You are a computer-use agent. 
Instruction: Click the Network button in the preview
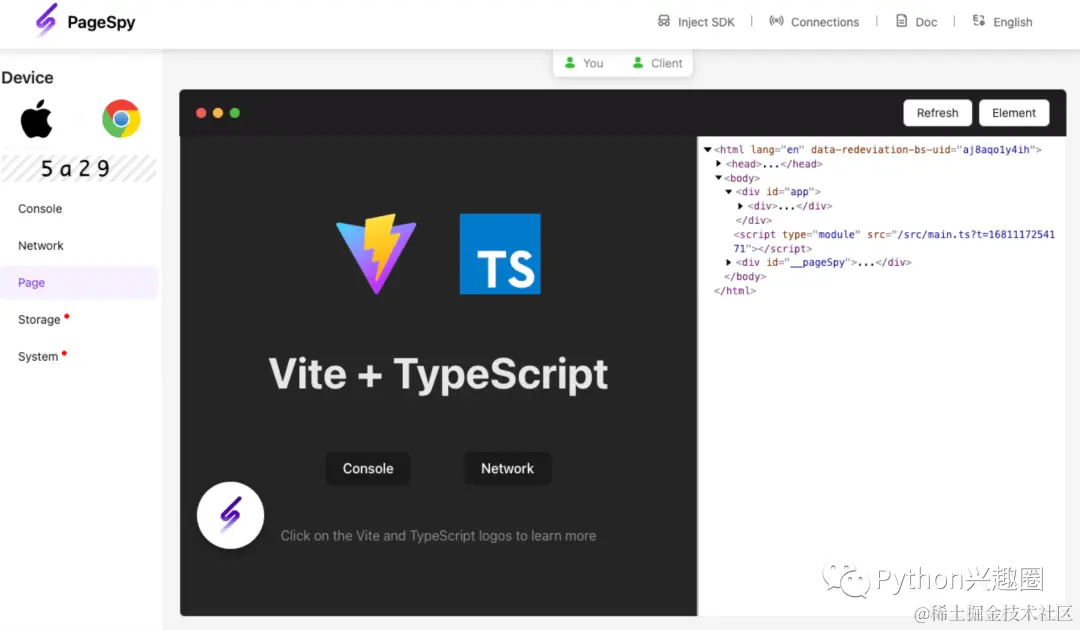pyautogui.click(x=508, y=468)
